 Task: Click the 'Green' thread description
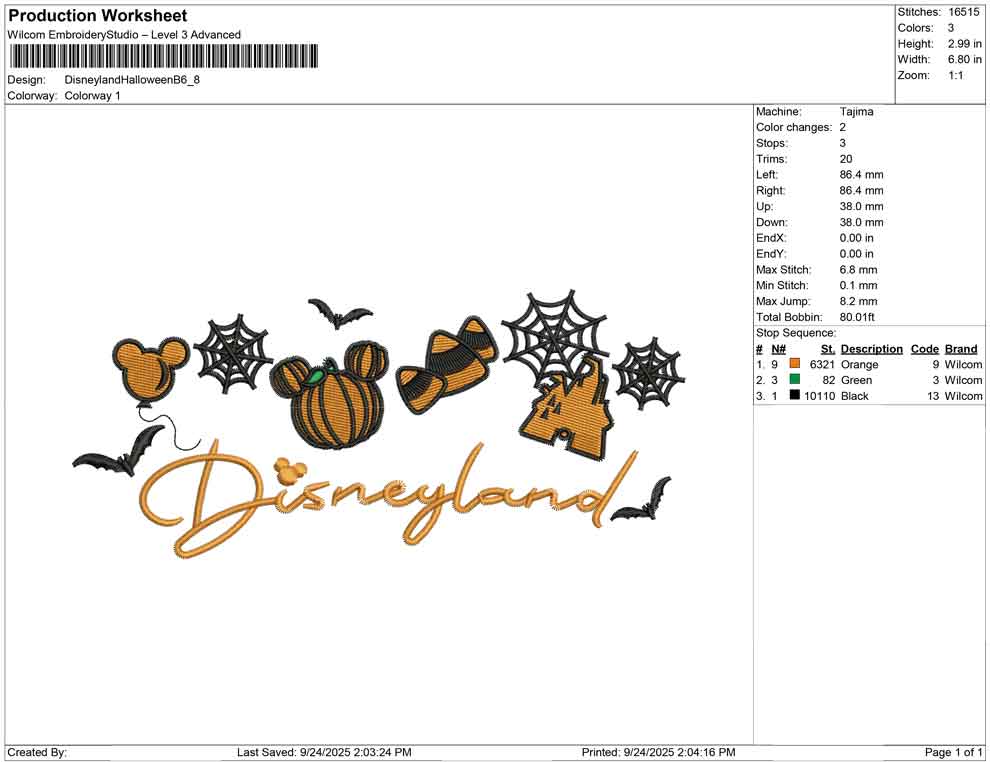coord(856,380)
